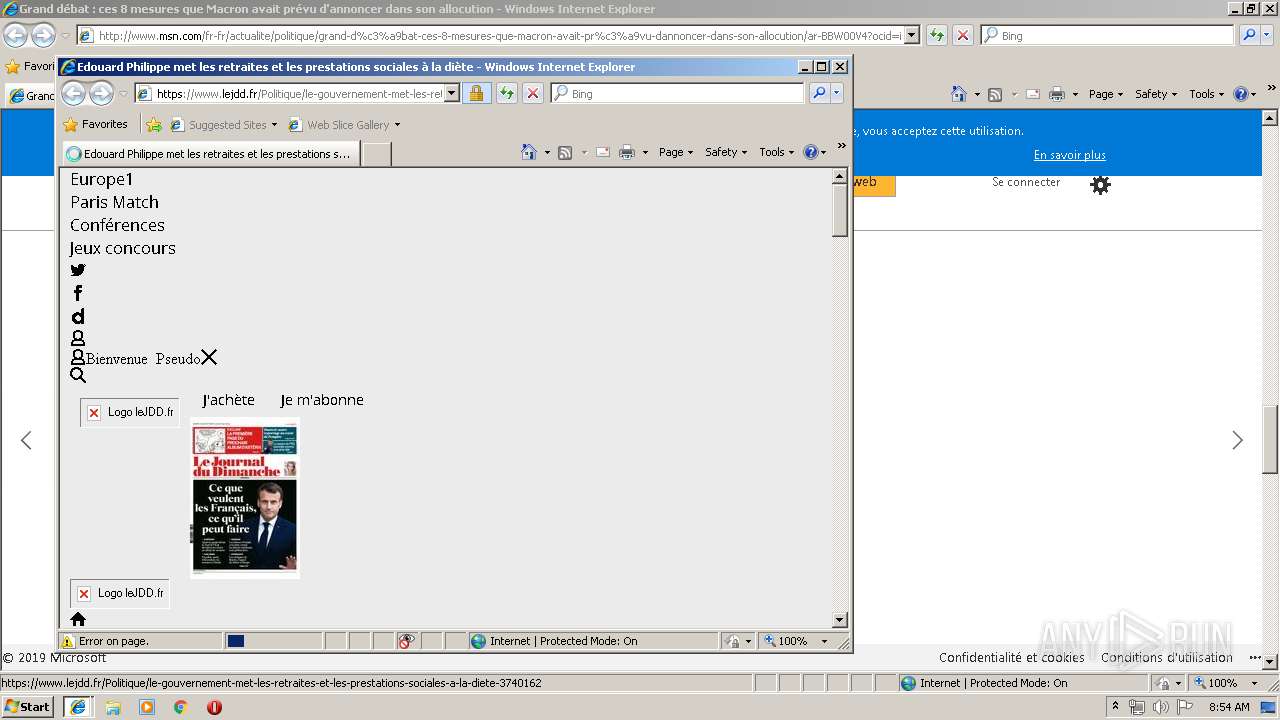Open the zoom dropdown in the back window's status bar
This screenshot has height=720, width=1280.
click(1254, 683)
